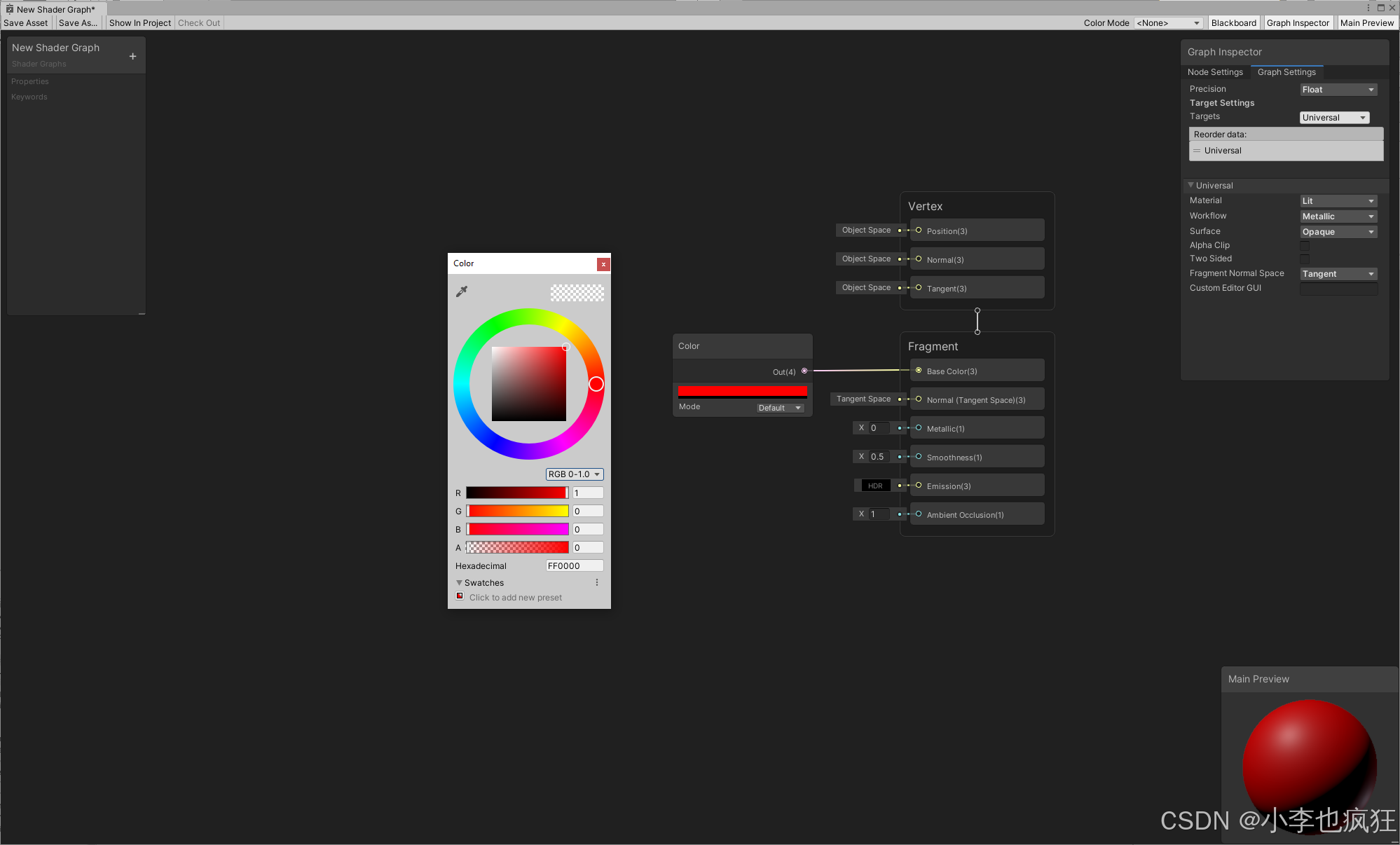The image size is (1400, 845).
Task: Open the Swatches kebab menu
Action: pos(597,582)
